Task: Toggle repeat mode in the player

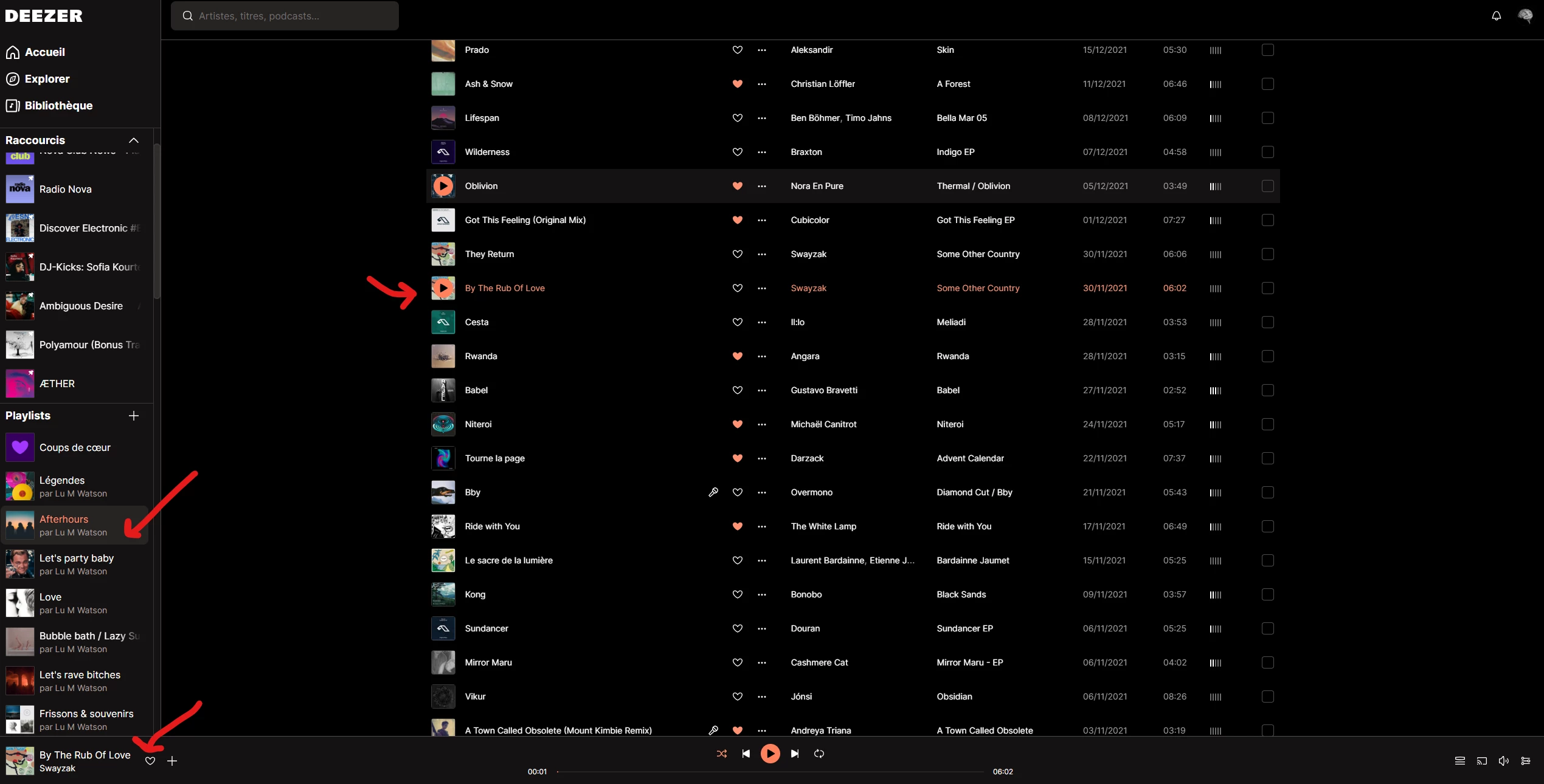Action: coord(819,754)
